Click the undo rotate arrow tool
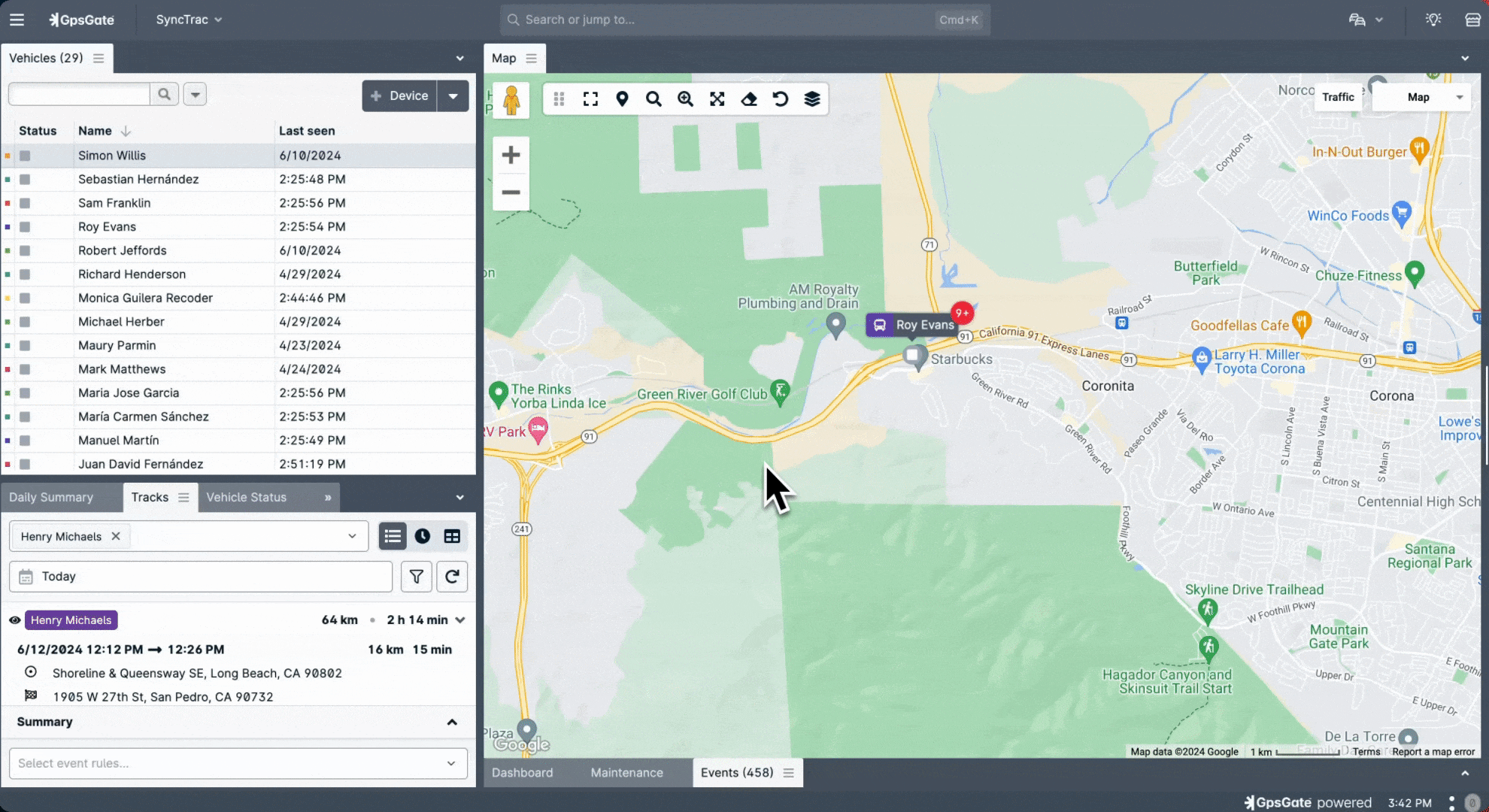1489x812 pixels. pyautogui.click(x=781, y=99)
